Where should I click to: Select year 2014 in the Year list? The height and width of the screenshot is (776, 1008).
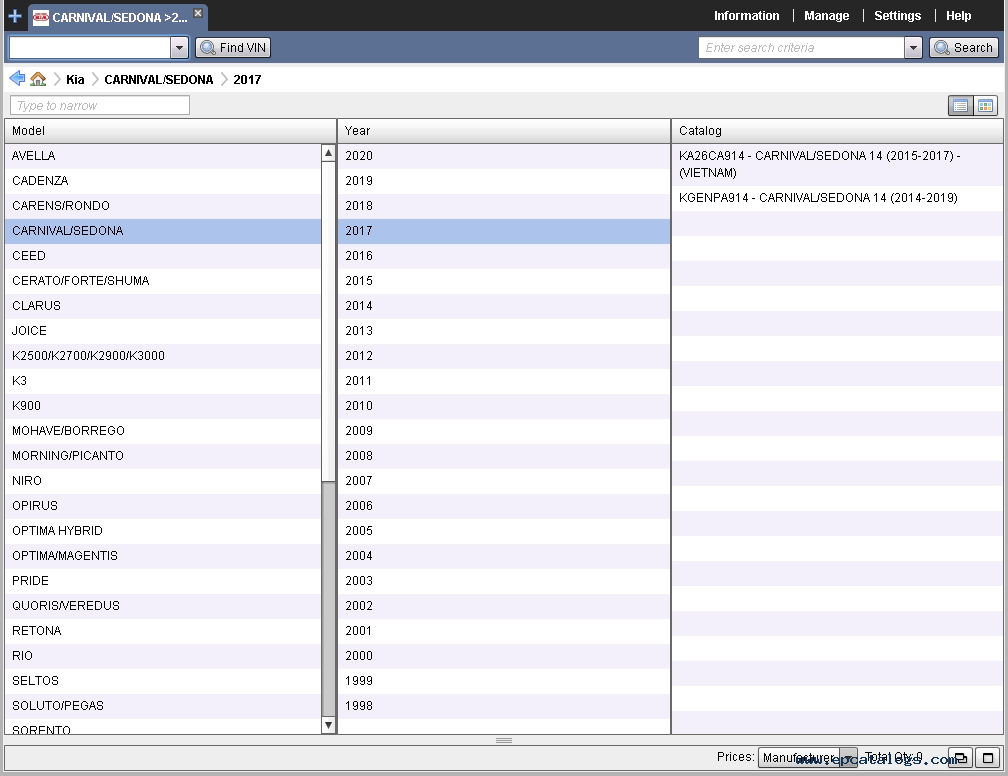[x=504, y=306]
